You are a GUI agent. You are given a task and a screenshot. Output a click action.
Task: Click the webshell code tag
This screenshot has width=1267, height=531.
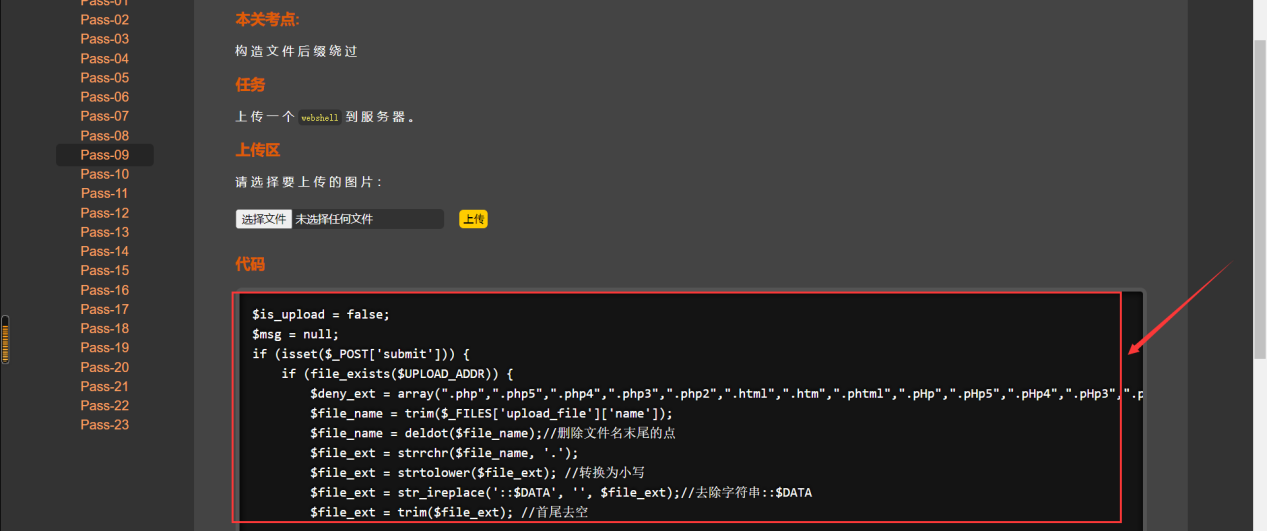(x=320, y=117)
